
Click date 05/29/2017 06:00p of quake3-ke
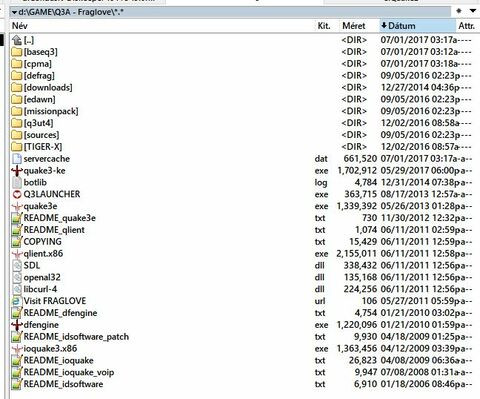click(420, 171)
